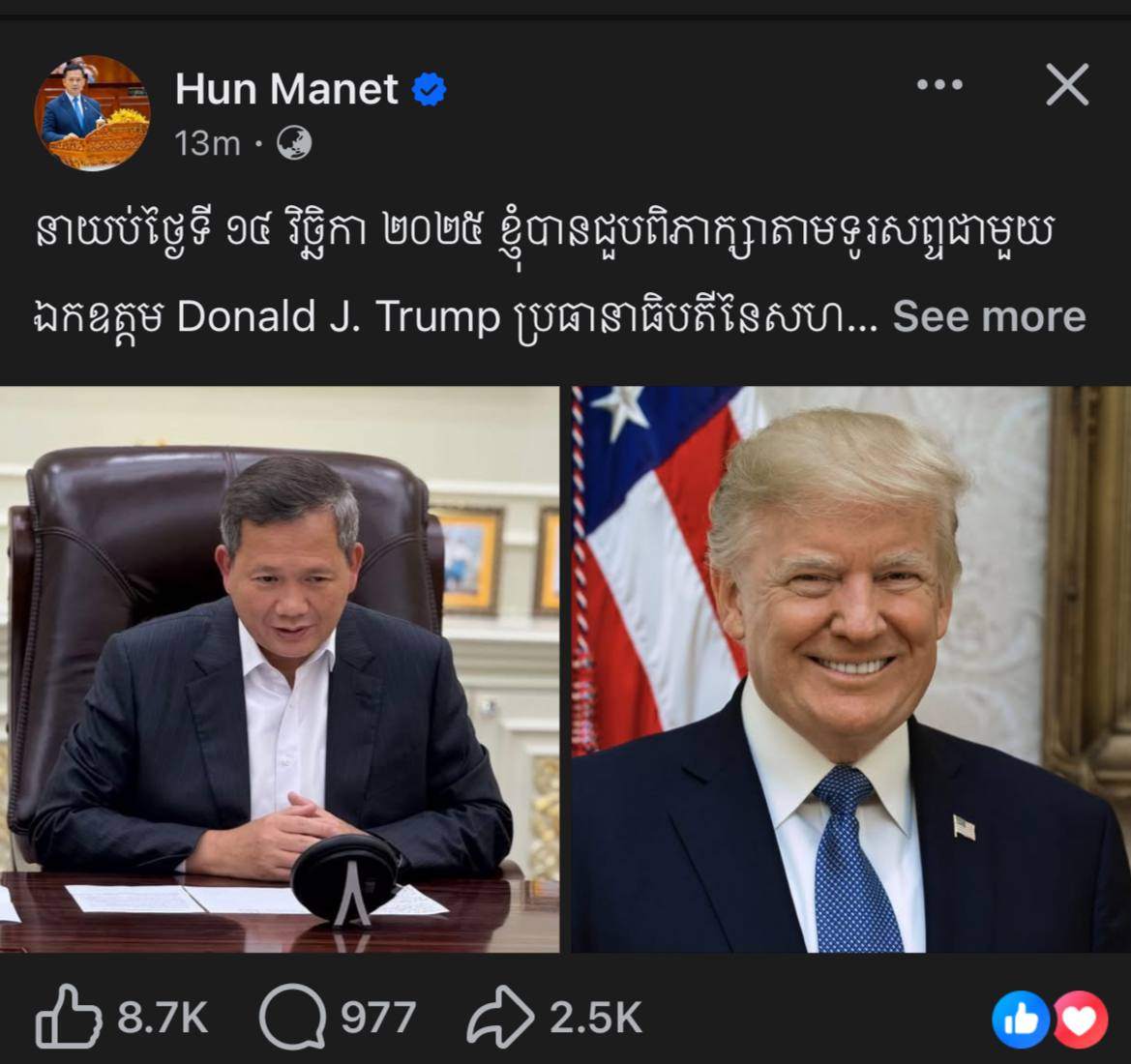The image size is (1131, 1064).
Task: Click the blue verified badge
Action: point(430,89)
